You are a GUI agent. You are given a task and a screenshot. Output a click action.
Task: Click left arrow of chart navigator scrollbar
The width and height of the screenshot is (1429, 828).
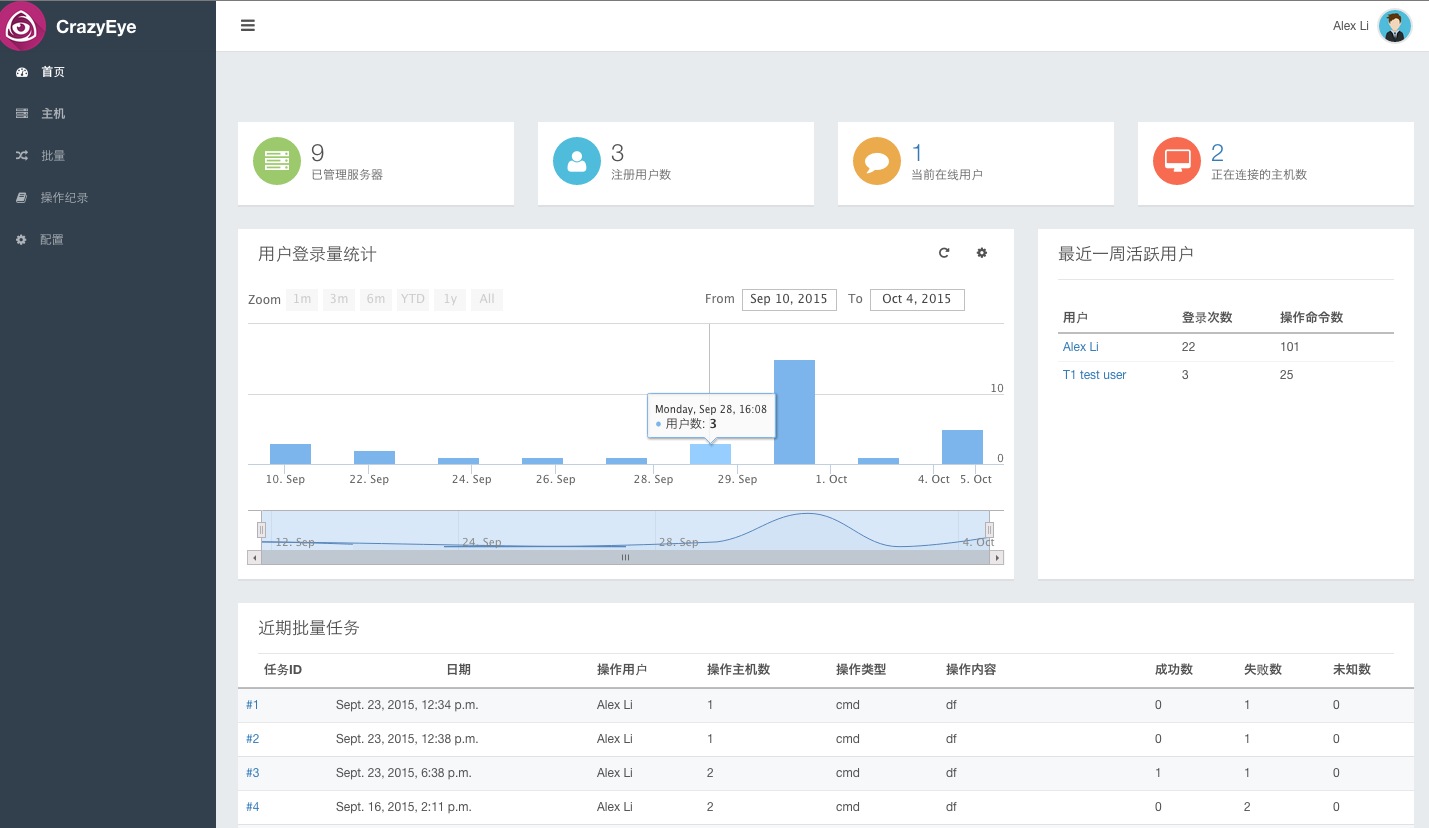click(x=254, y=558)
